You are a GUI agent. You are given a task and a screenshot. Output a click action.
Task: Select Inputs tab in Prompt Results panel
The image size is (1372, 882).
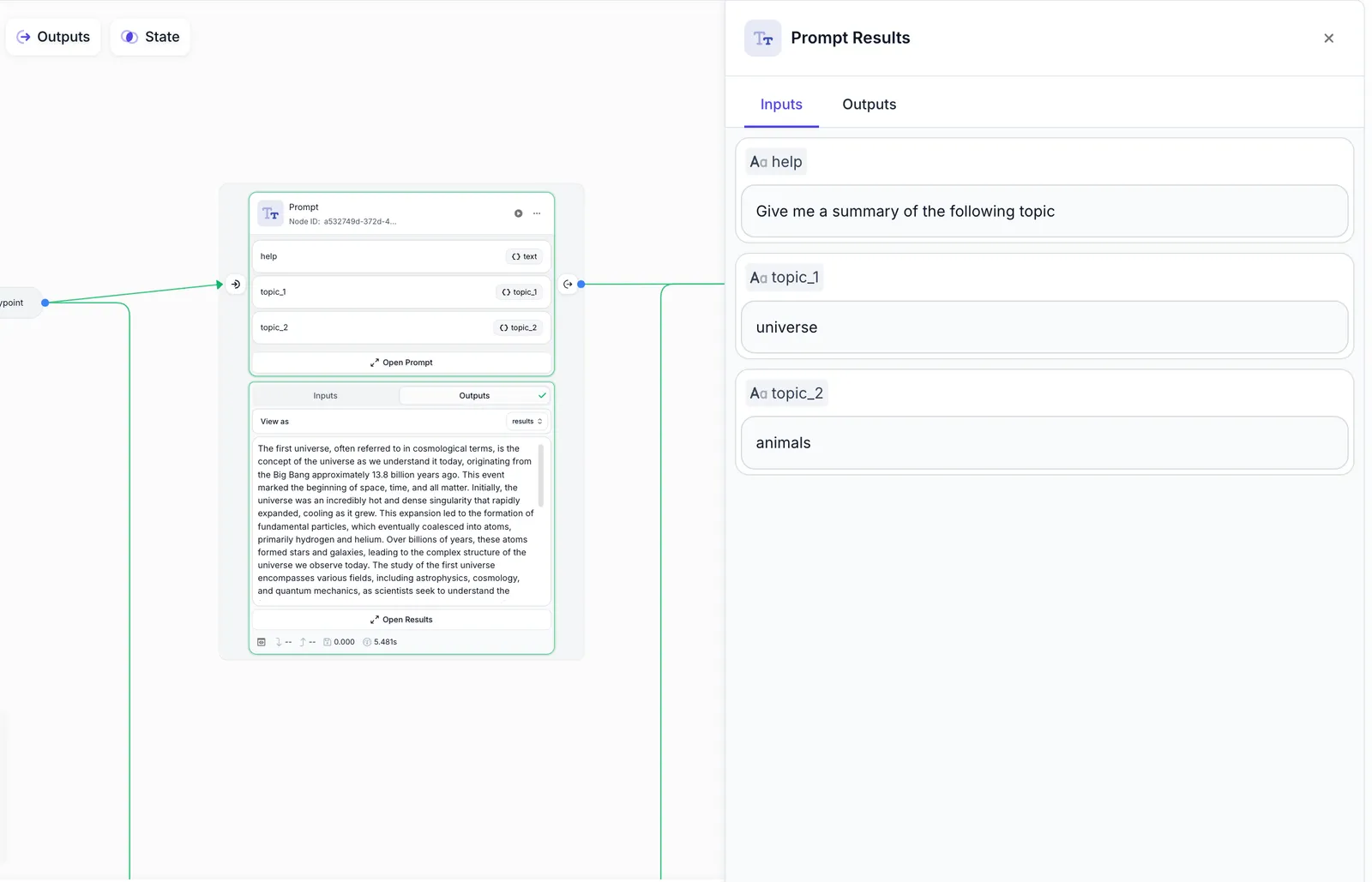781,105
